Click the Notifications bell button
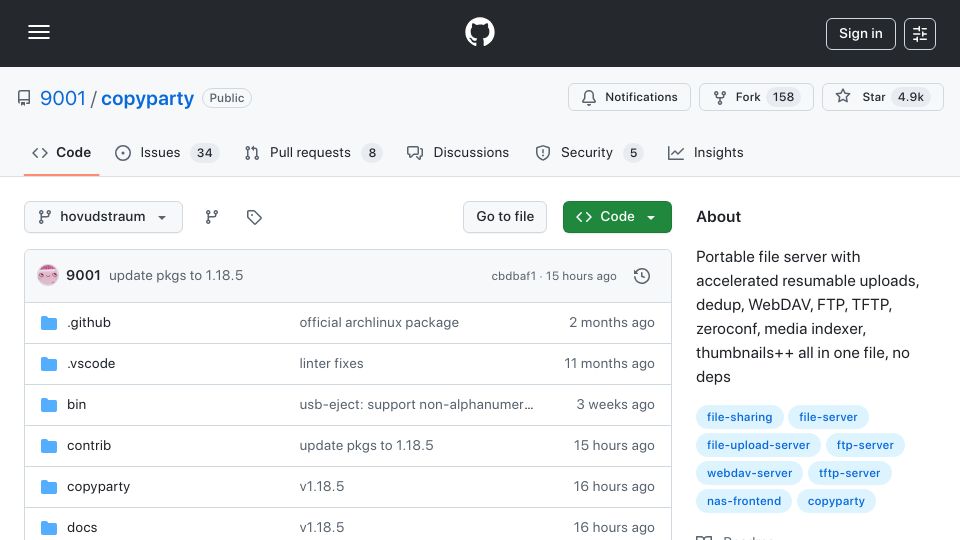 point(629,97)
